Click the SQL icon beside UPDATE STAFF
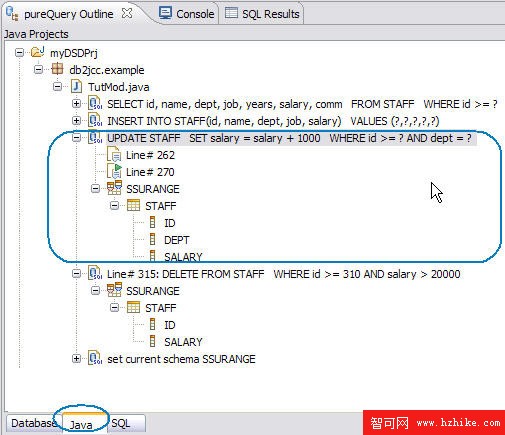This screenshot has height=435, width=505. tap(95, 138)
